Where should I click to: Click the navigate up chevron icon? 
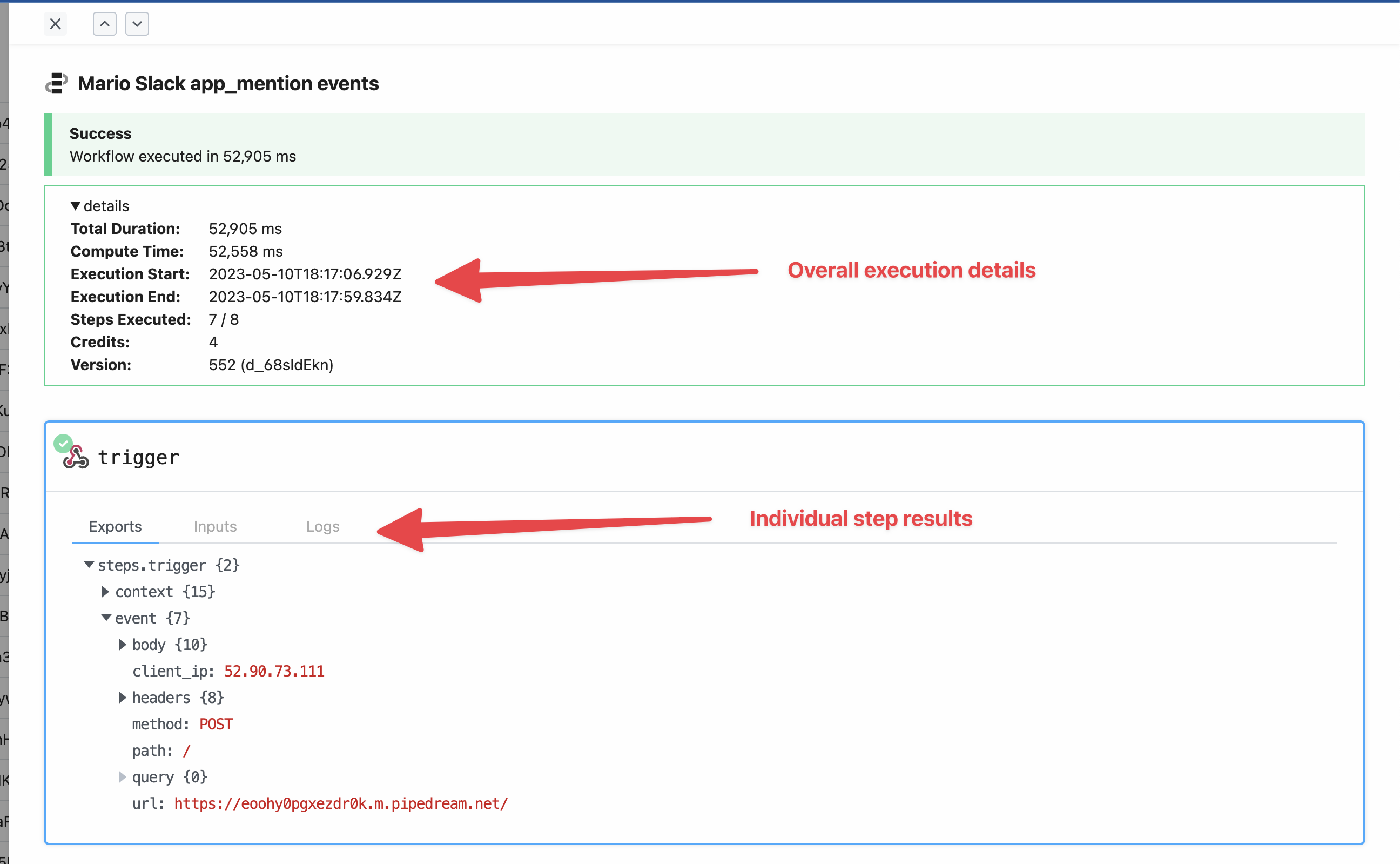104,23
